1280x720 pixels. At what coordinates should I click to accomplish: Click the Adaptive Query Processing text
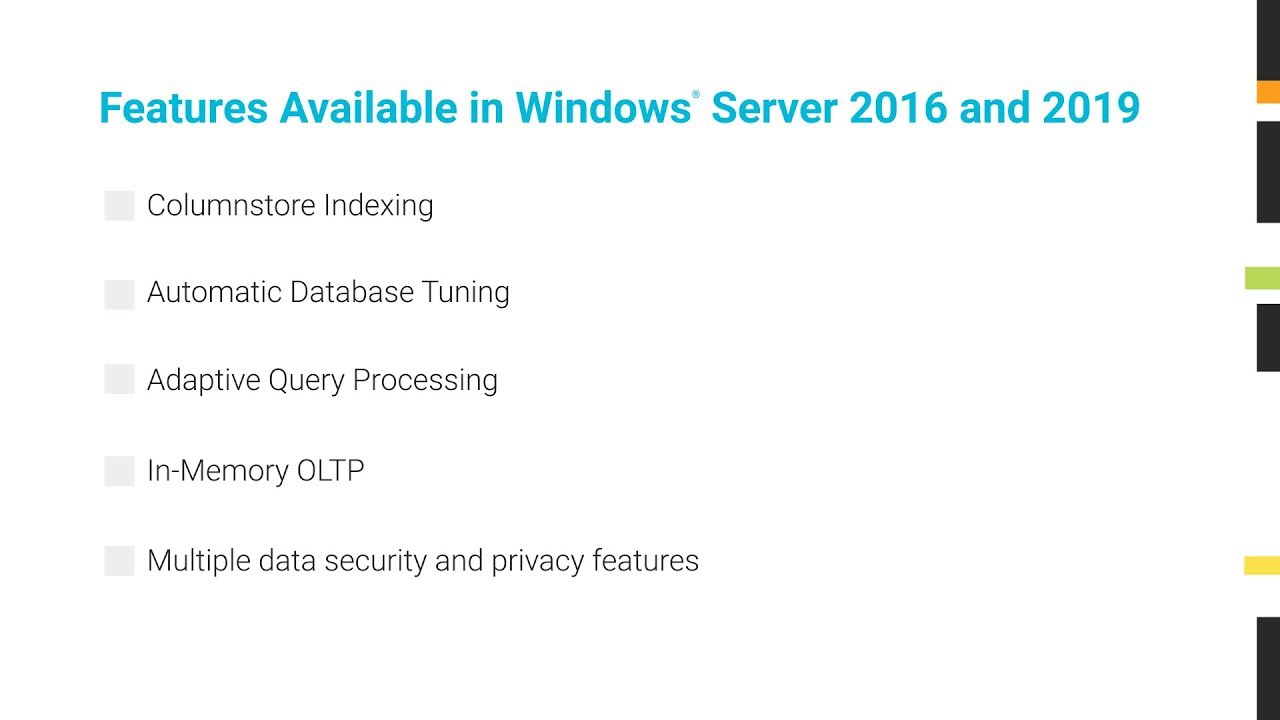coord(322,381)
